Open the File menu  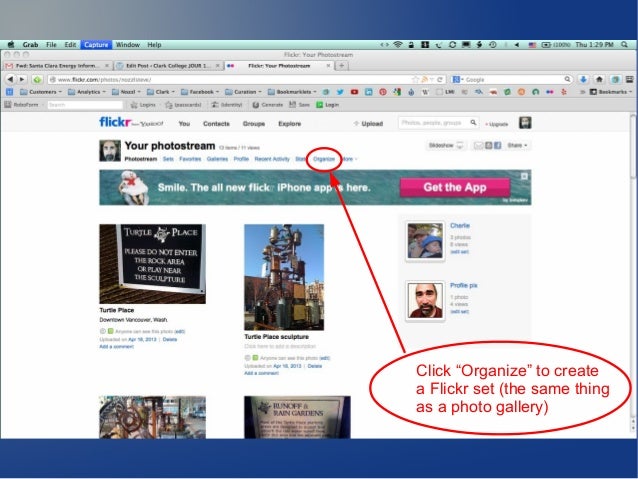[51, 45]
